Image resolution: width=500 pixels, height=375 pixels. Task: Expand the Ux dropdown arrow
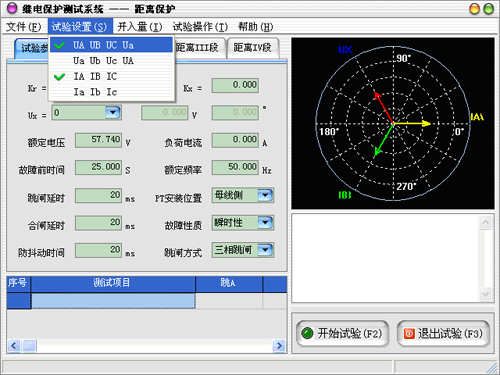click(113, 113)
